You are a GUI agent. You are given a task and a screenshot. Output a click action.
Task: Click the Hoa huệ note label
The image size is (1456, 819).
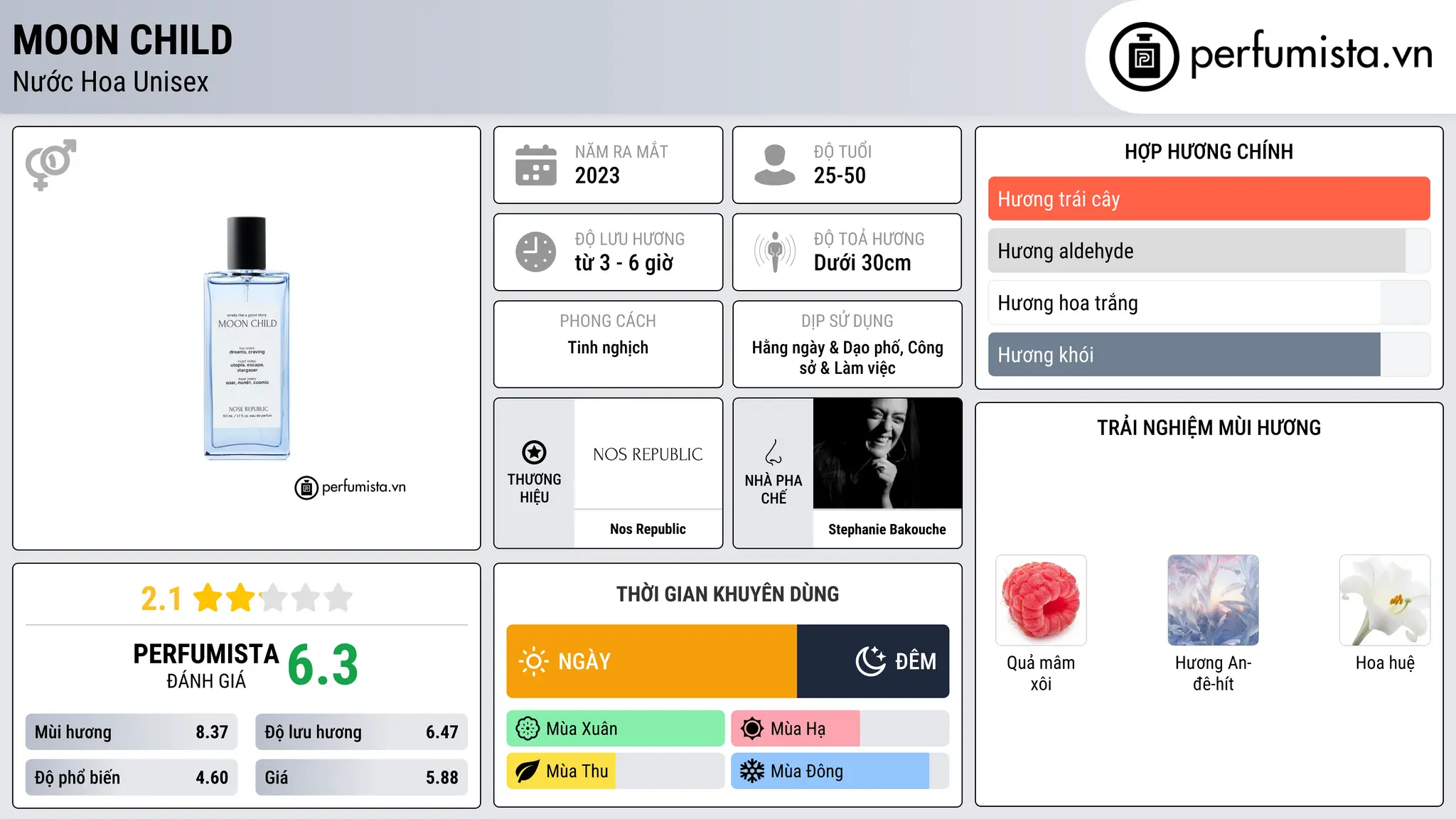point(1385,663)
